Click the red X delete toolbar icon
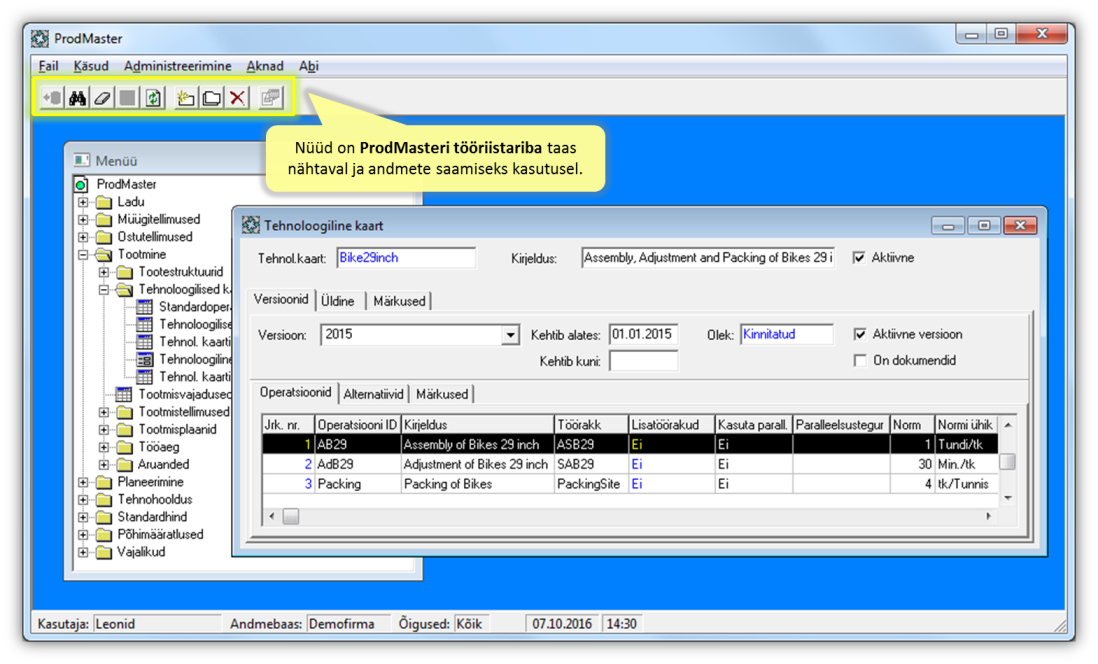The height and width of the screenshot is (664, 1098). 237,98
